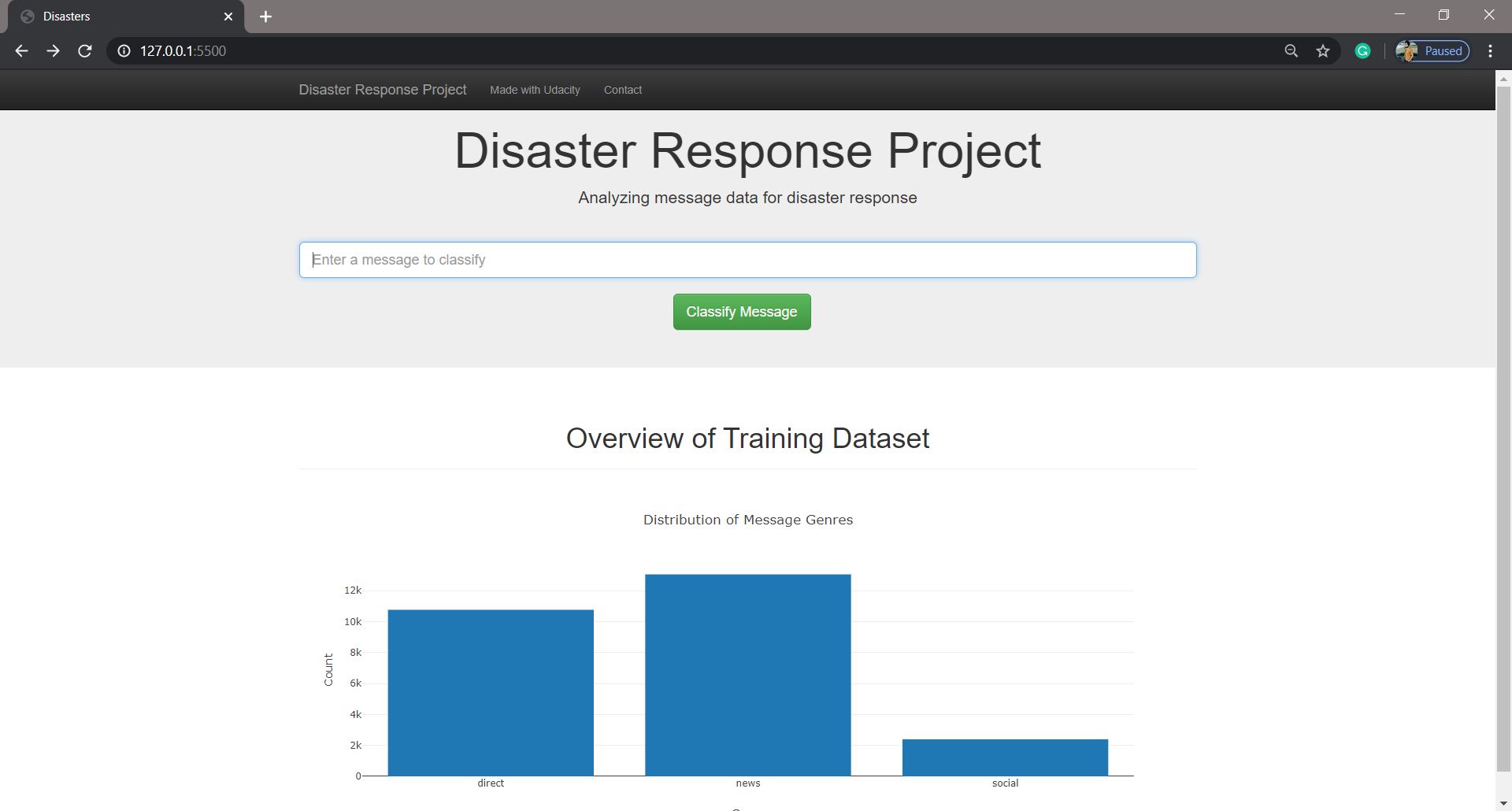Click the Paused profile avatar
The image size is (1512, 811).
pos(1409,50)
